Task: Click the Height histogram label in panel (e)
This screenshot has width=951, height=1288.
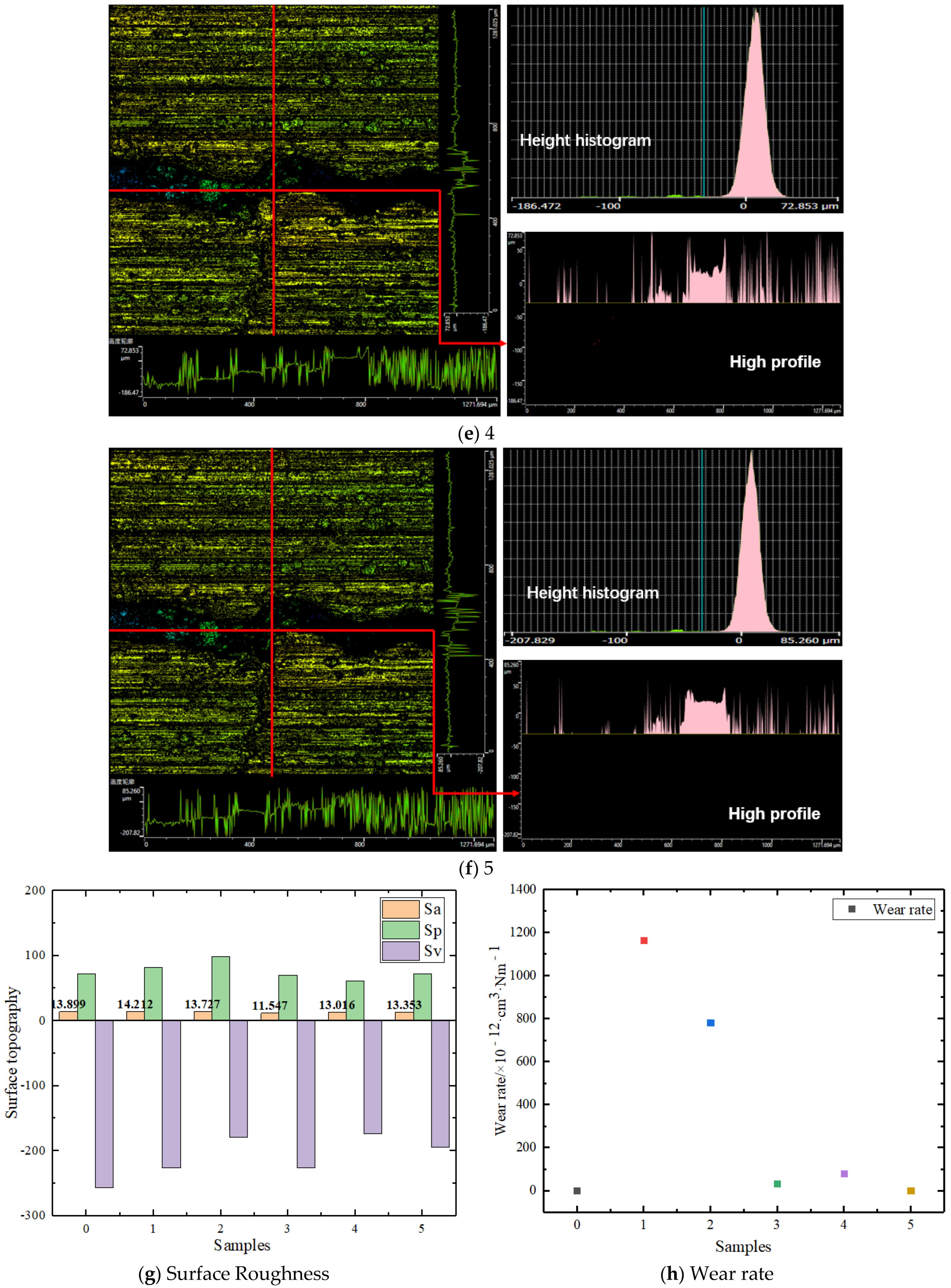Action: point(585,140)
